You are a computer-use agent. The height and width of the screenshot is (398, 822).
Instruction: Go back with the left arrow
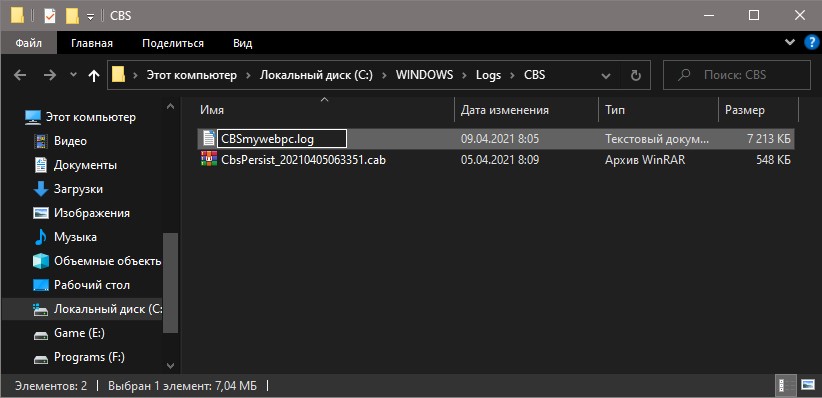point(20,76)
